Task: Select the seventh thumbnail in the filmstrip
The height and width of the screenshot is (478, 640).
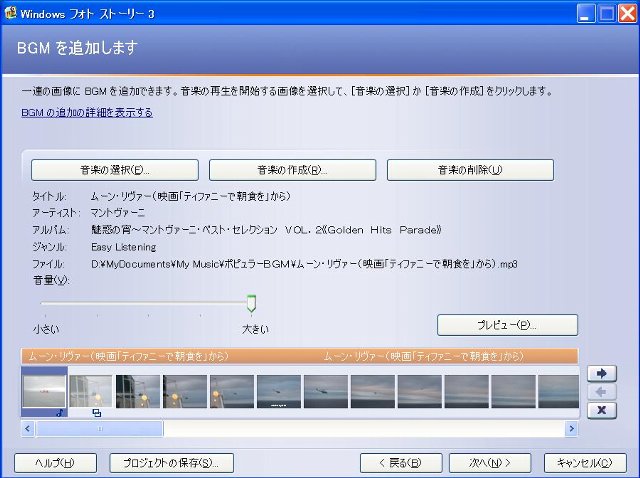Action: [326, 391]
